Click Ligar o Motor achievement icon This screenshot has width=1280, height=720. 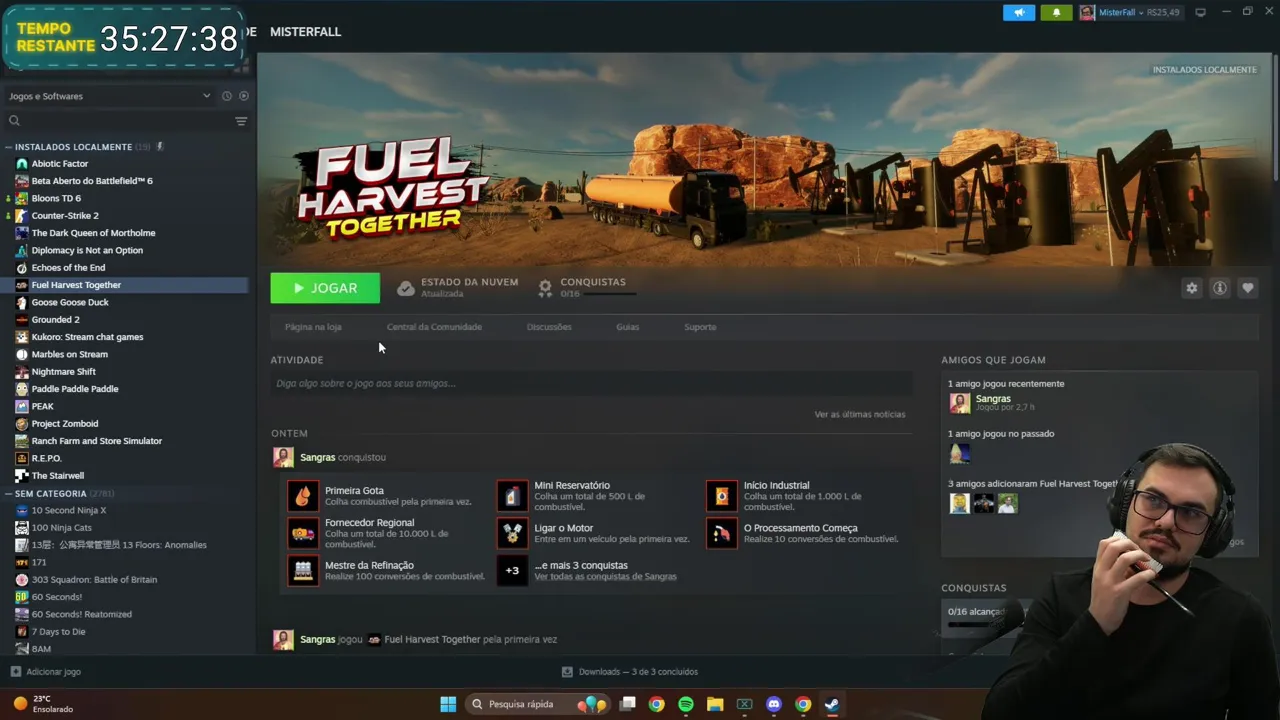[x=512, y=533]
